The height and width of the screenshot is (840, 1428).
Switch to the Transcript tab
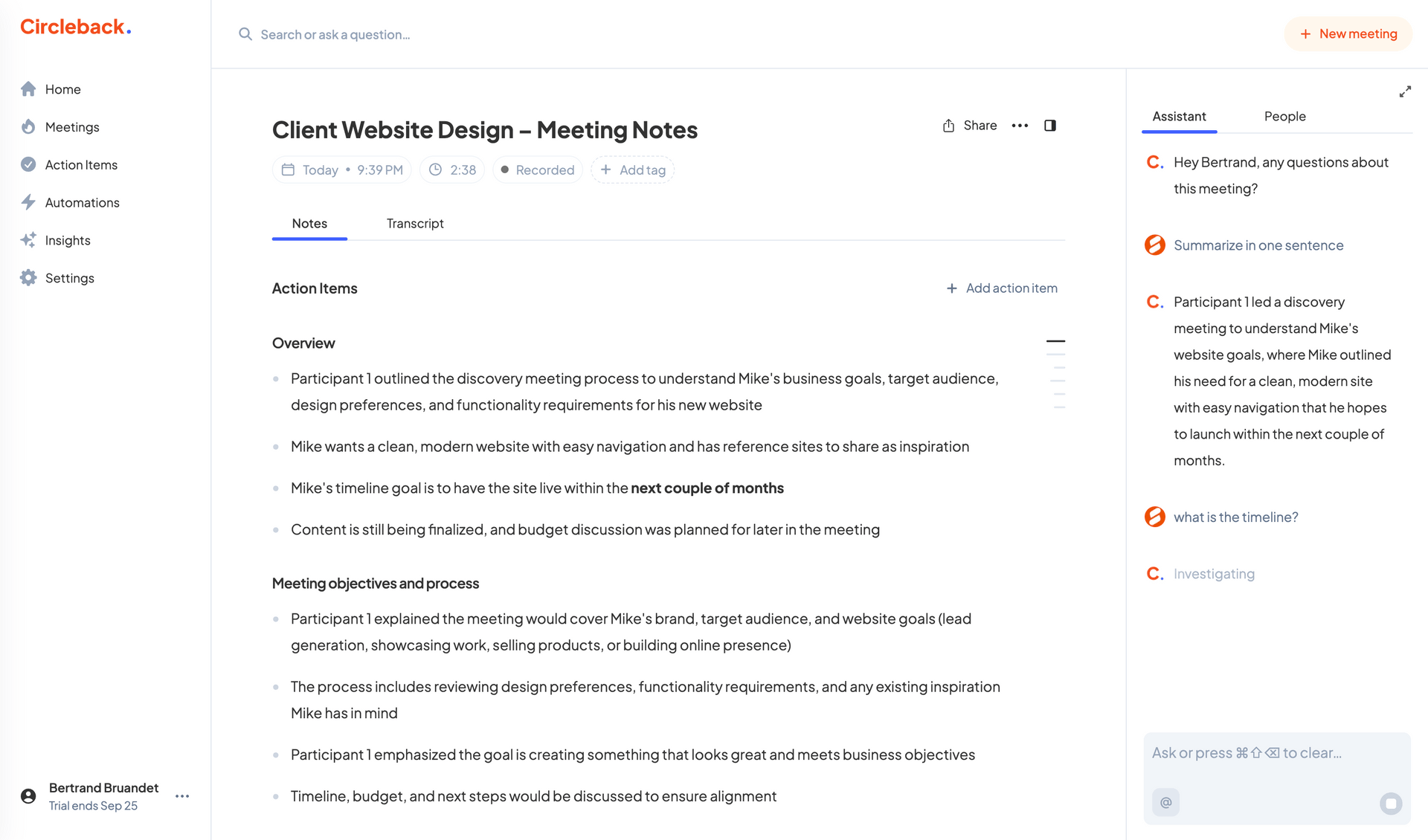point(415,223)
